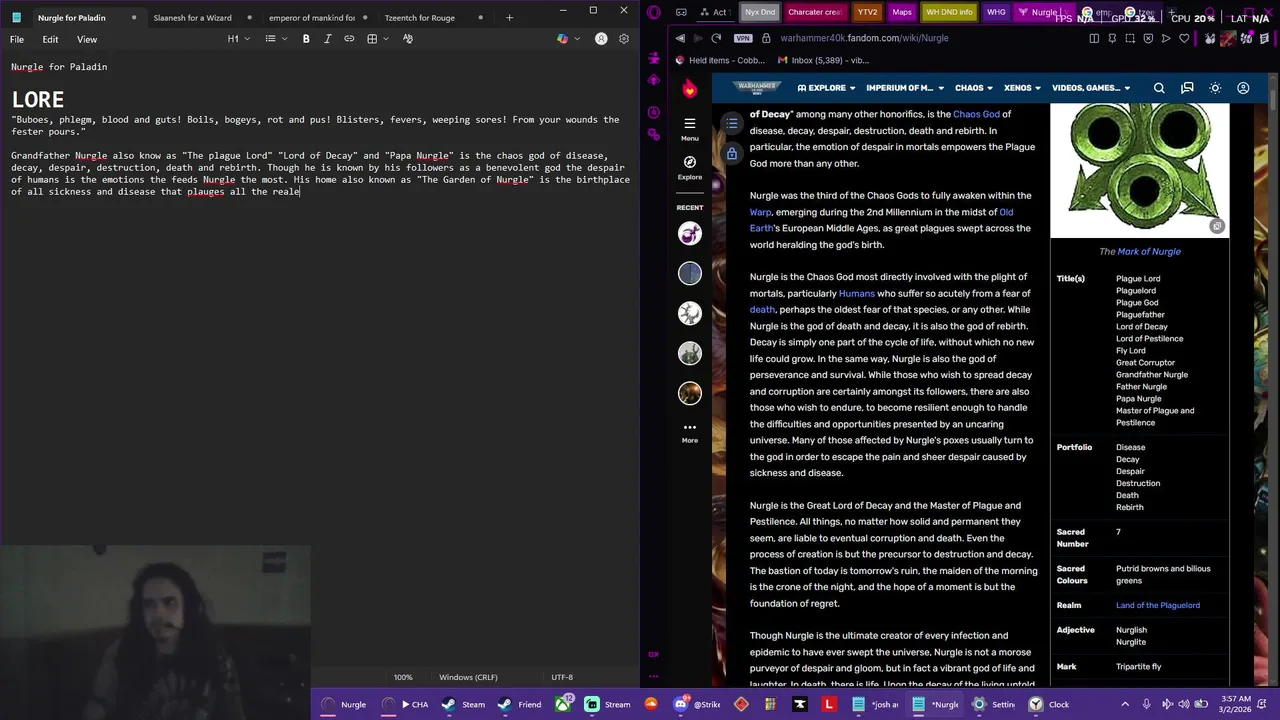Follow the Warp link
This screenshot has width=1280, height=720.
[x=760, y=212]
